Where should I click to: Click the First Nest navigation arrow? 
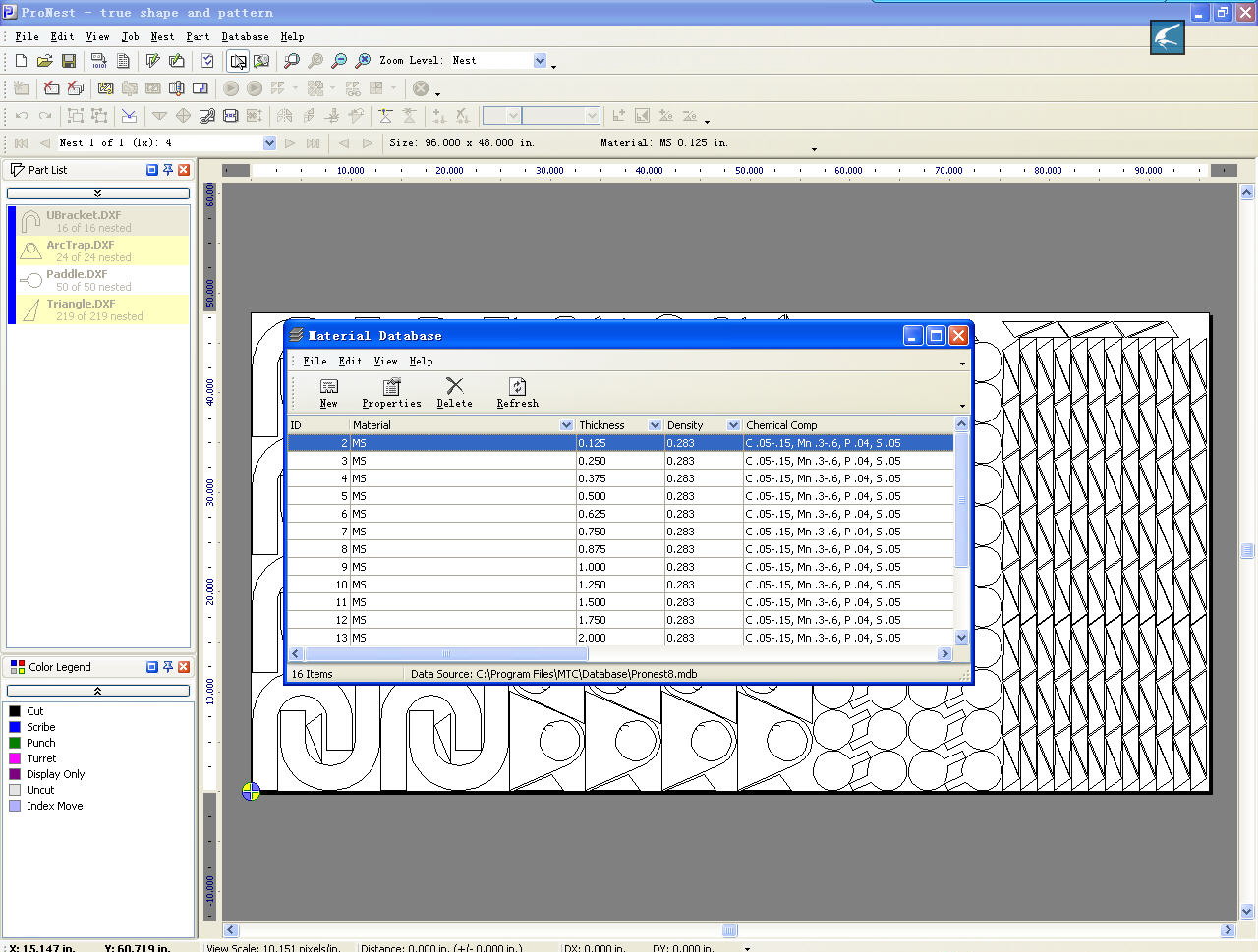pyautogui.click(x=22, y=143)
